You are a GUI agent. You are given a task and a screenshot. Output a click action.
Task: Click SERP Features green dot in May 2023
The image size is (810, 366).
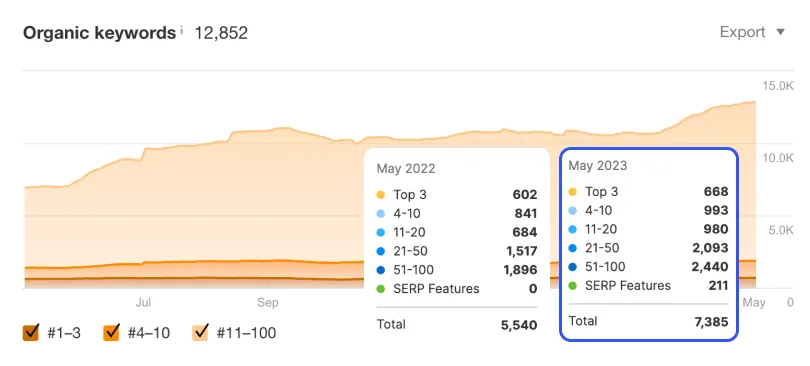(x=572, y=285)
